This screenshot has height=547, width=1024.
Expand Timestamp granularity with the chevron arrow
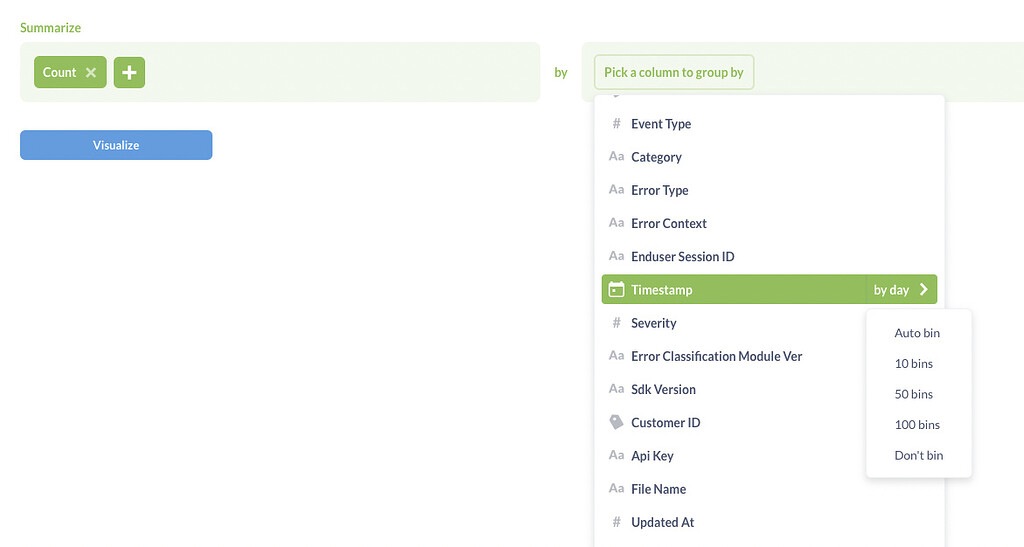pyautogui.click(x=924, y=290)
